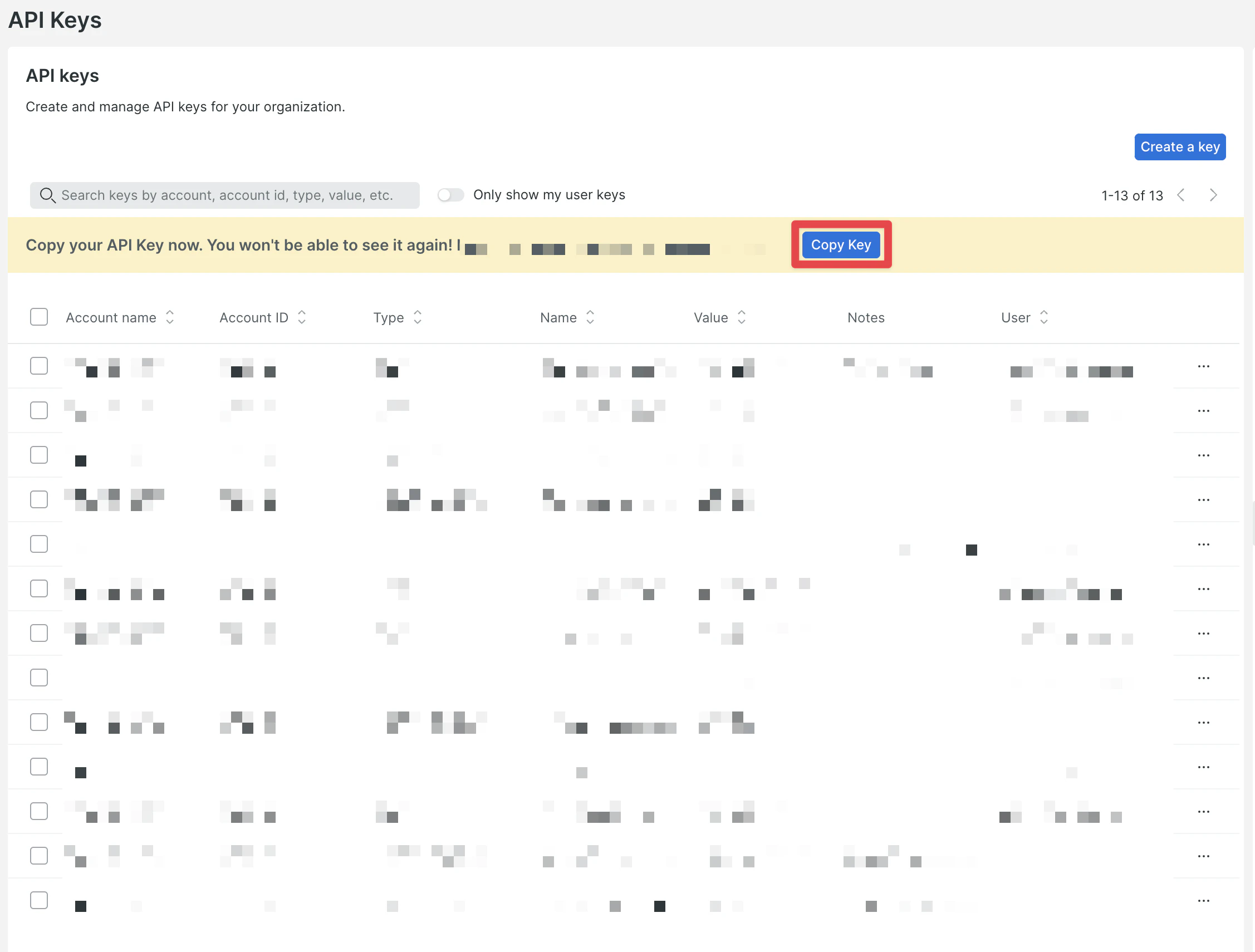This screenshot has width=1255, height=952.
Task: Click the Account ID header label
Action: pyautogui.click(x=253, y=318)
